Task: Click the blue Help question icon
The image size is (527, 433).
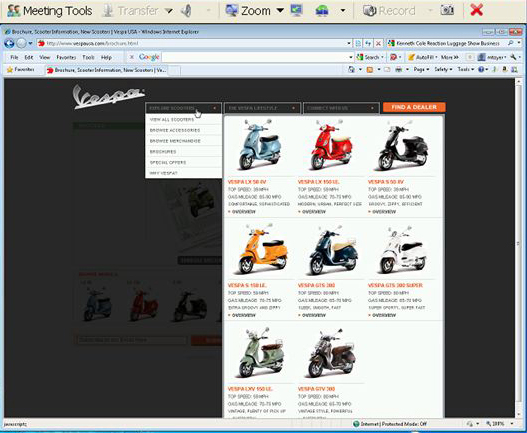Action: click(481, 70)
